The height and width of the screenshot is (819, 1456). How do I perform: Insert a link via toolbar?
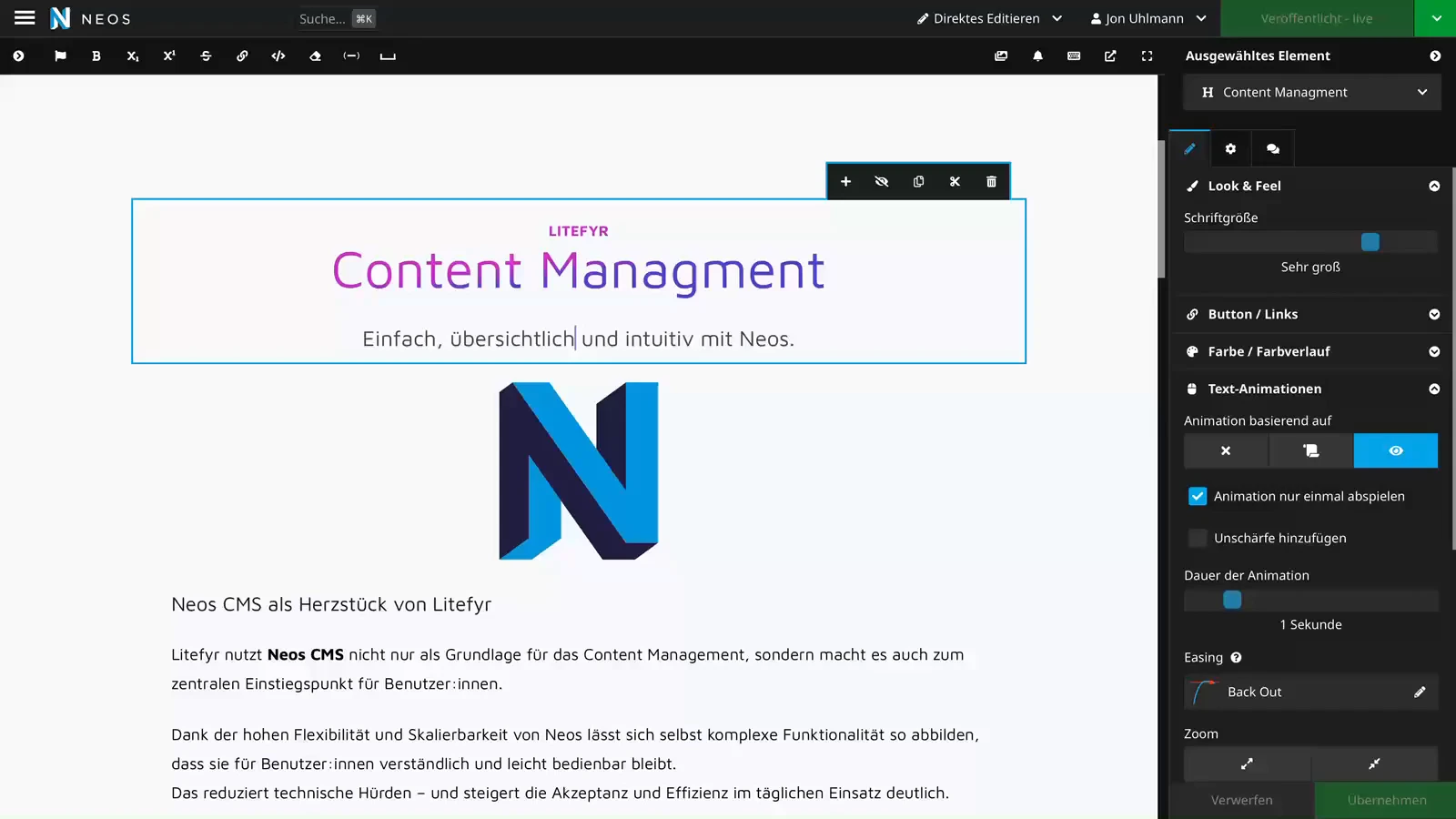coord(242,56)
